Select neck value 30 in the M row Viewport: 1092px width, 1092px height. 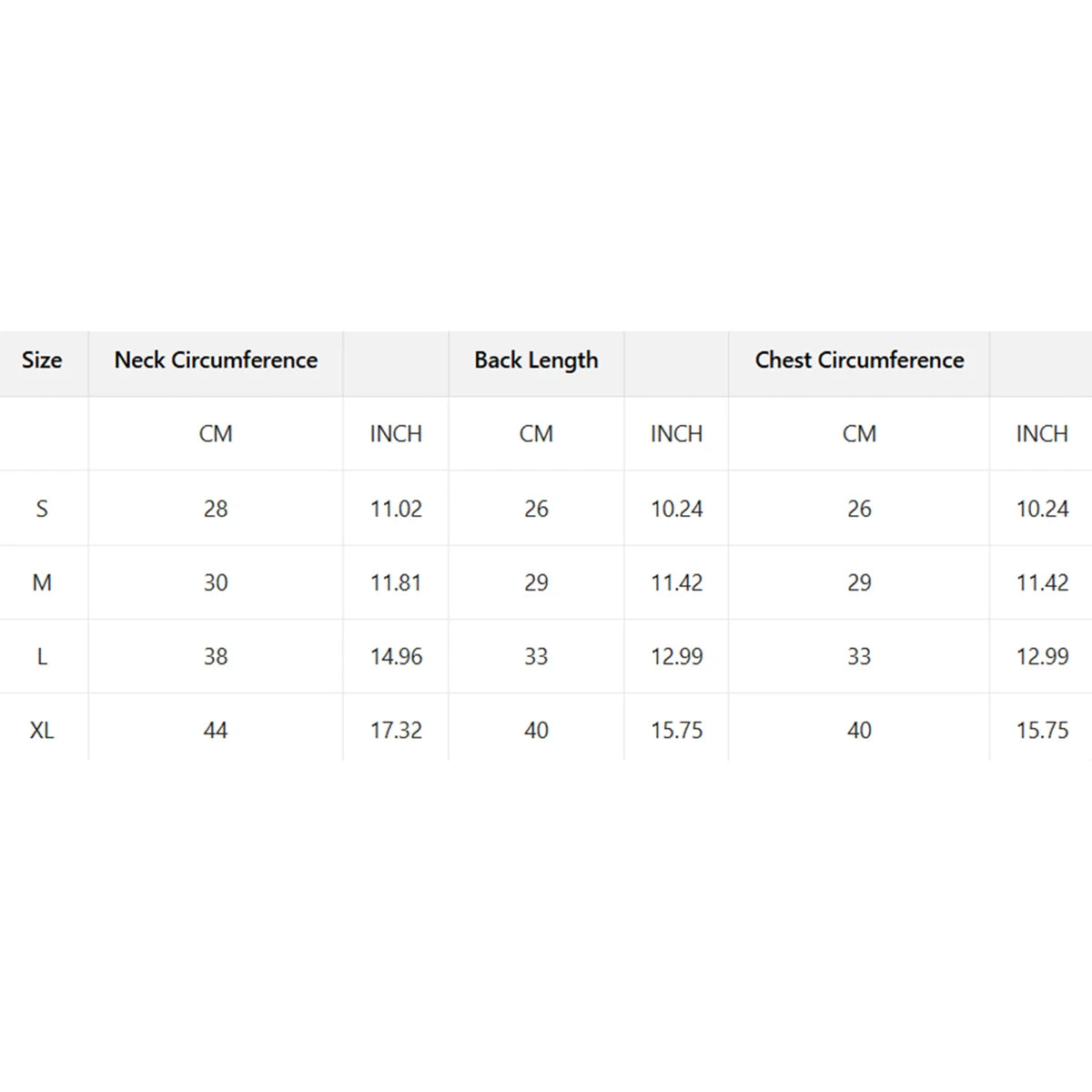coord(216,582)
